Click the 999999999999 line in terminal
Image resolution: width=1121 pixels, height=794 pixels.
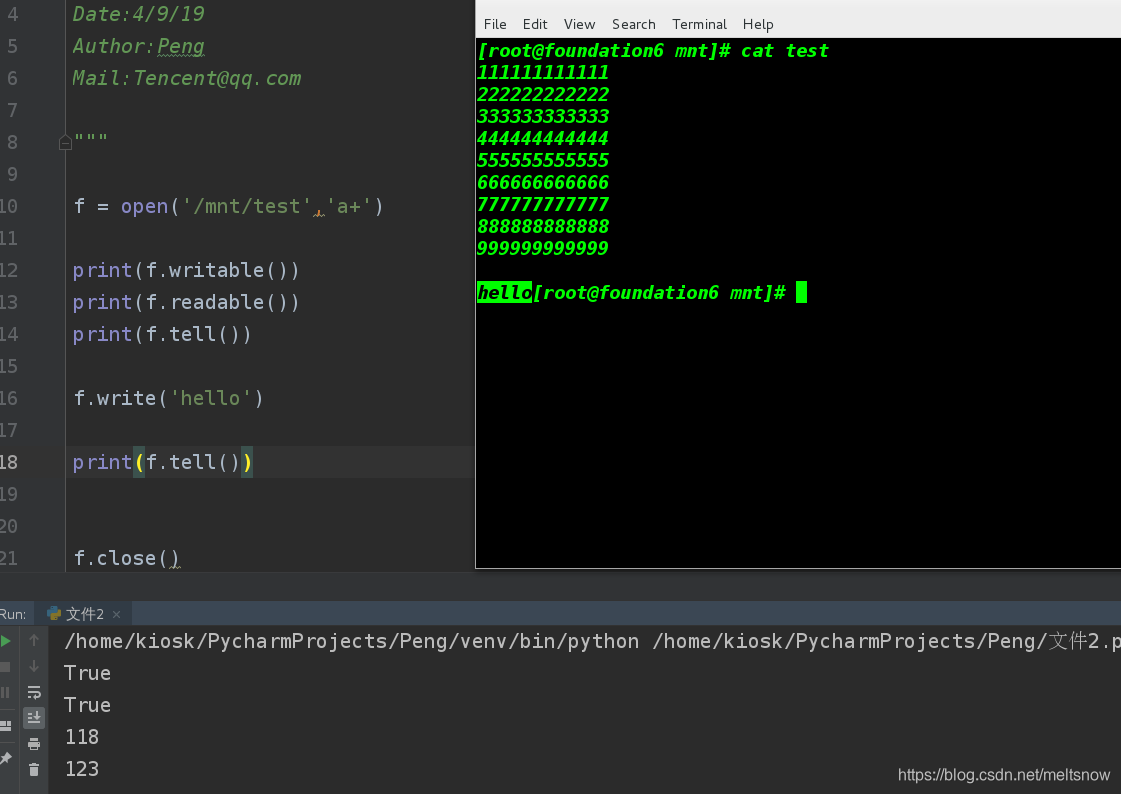(x=543, y=249)
